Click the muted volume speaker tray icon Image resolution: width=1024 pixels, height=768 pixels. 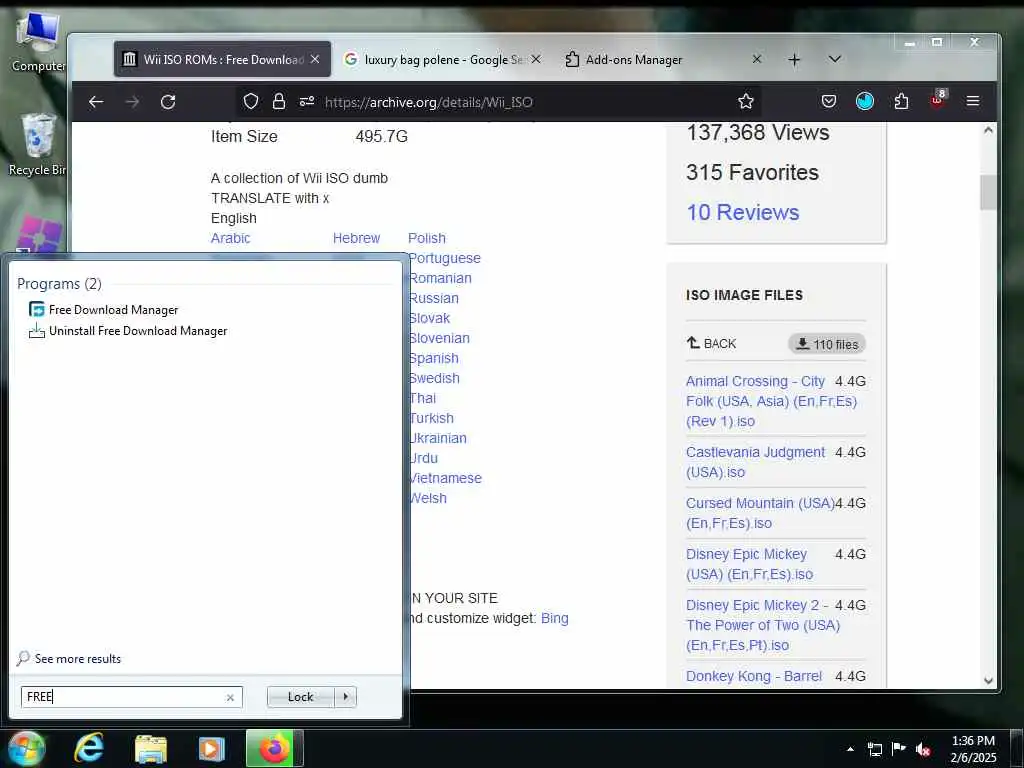923,749
